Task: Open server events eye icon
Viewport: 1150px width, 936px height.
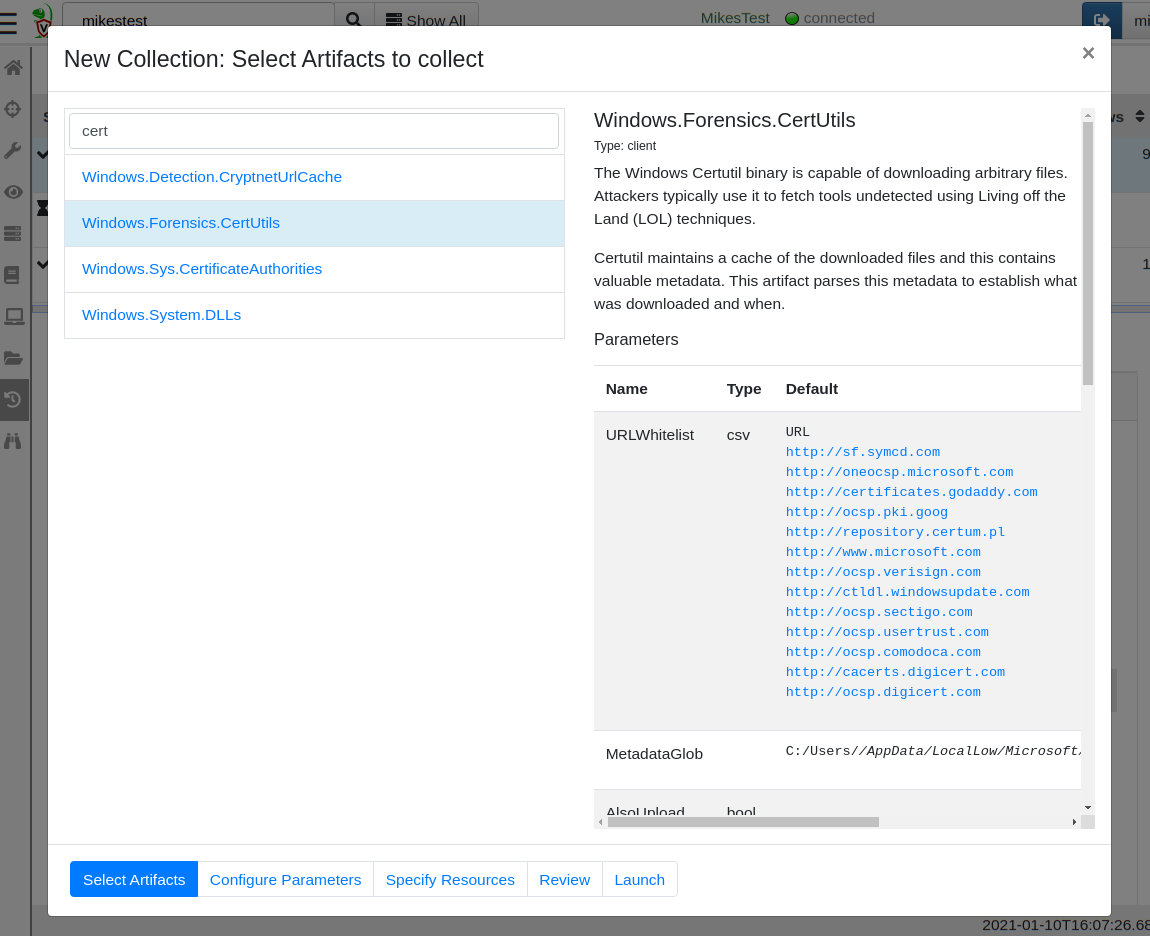Action: click(x=14, y=192)
